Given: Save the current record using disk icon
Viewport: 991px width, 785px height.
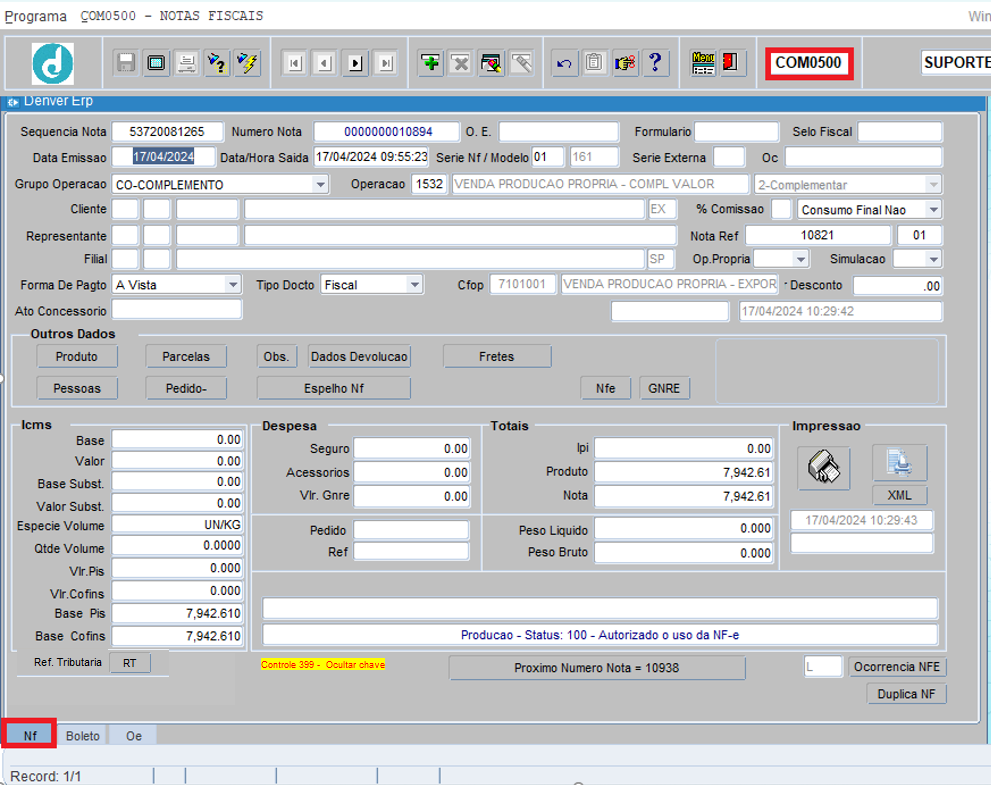Looking at the screenshot, I should [x=123, y=62].
